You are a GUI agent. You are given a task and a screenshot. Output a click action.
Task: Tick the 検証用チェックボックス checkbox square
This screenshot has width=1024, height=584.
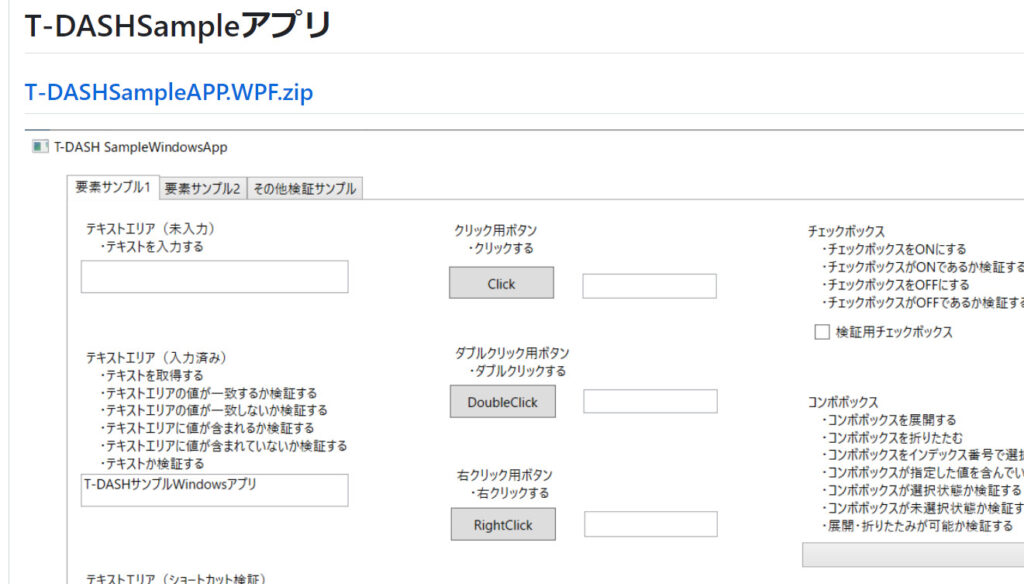822,332
